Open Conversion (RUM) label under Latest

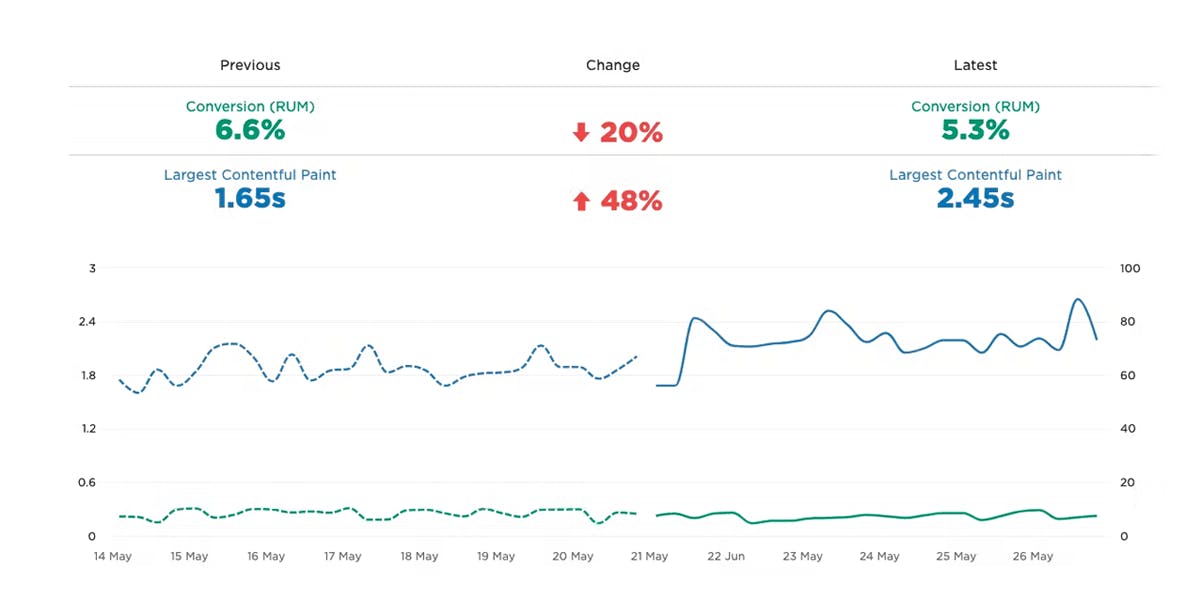click(975, 106)
